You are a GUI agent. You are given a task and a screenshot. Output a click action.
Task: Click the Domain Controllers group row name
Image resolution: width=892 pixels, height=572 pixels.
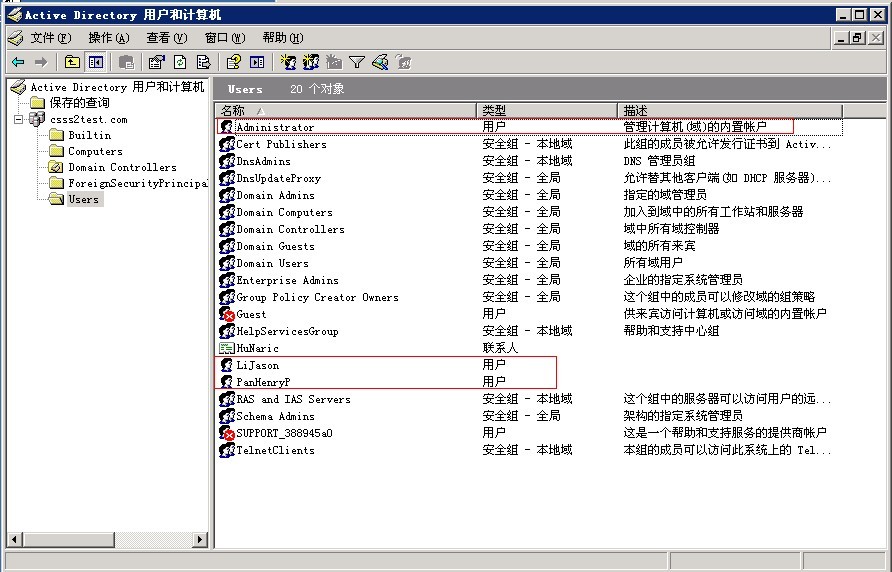point(290,229)
